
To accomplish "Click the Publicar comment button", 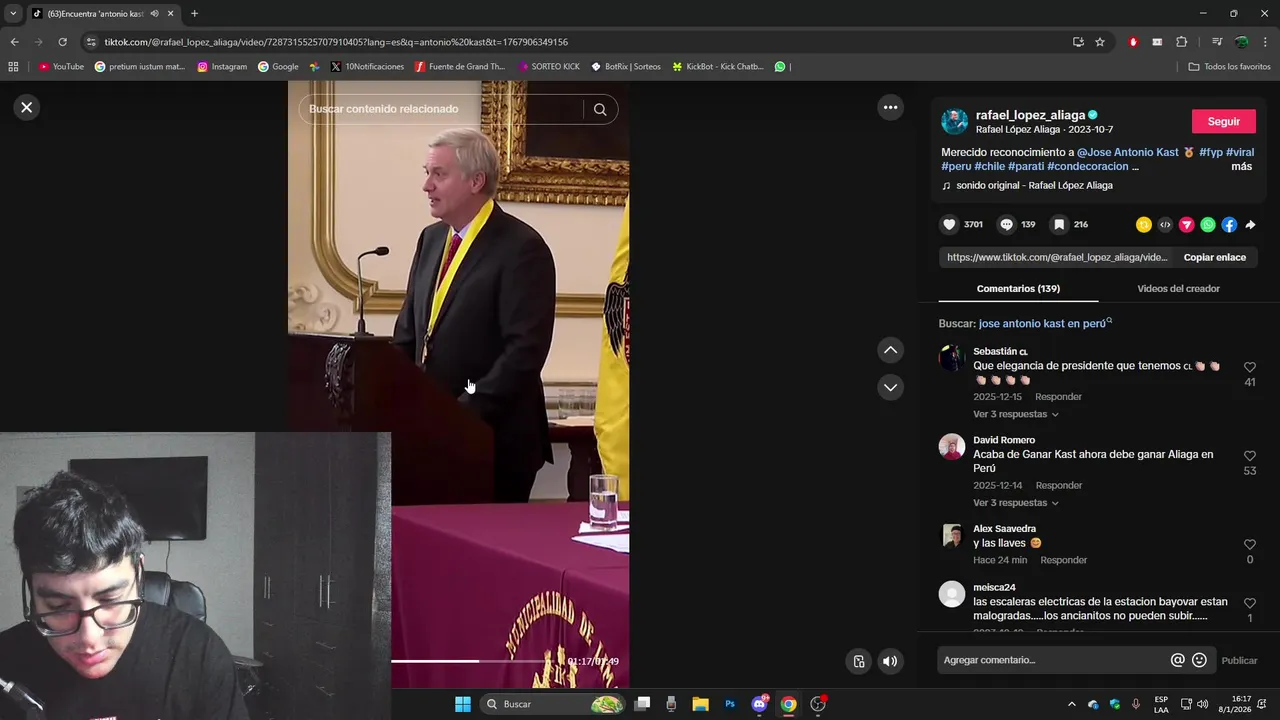I will coord(1239,661).
